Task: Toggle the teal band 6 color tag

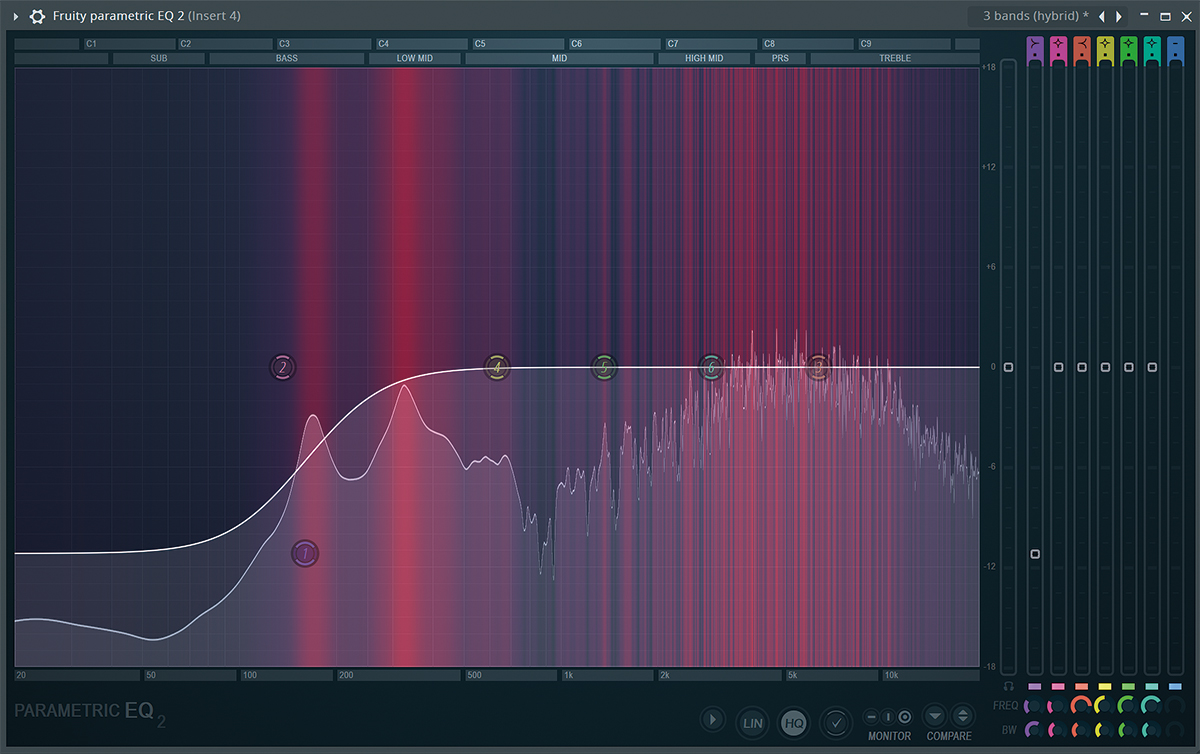Action: click(1152, 687)
